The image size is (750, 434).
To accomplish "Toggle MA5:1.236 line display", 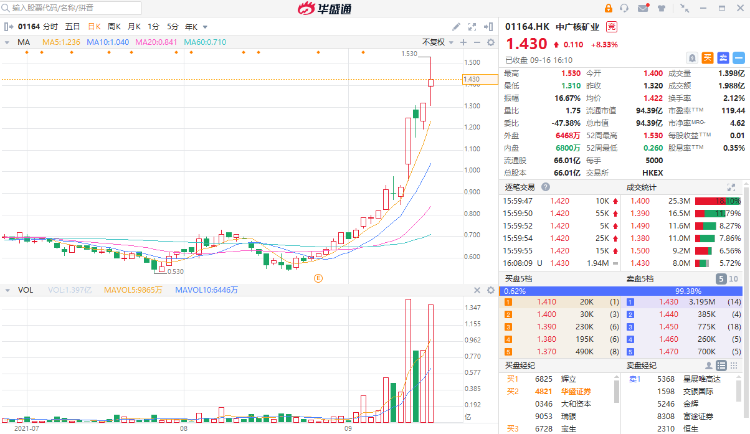I will (x=61, y=42).
